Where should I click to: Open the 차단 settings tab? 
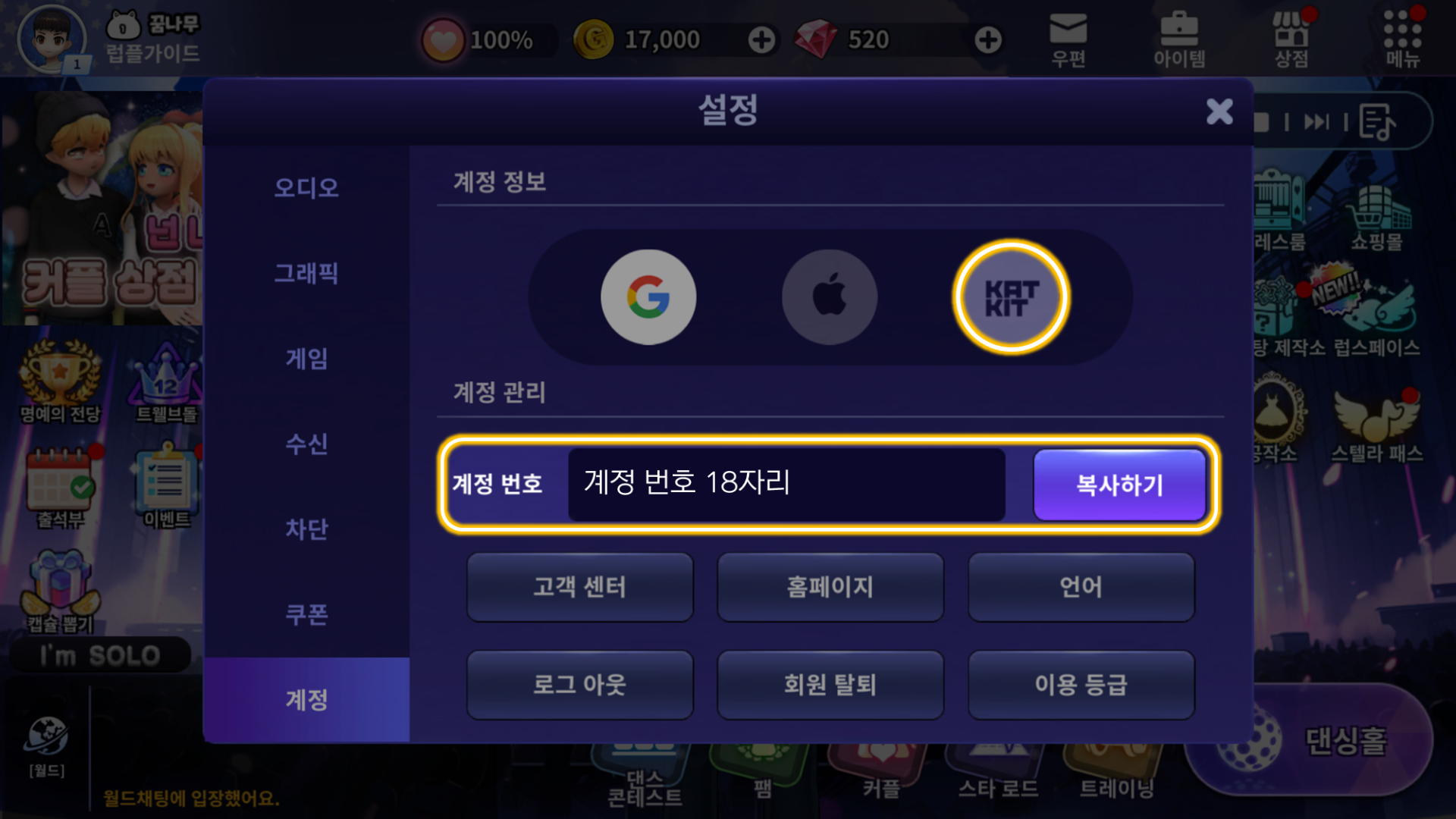click(x=306, y=529)
